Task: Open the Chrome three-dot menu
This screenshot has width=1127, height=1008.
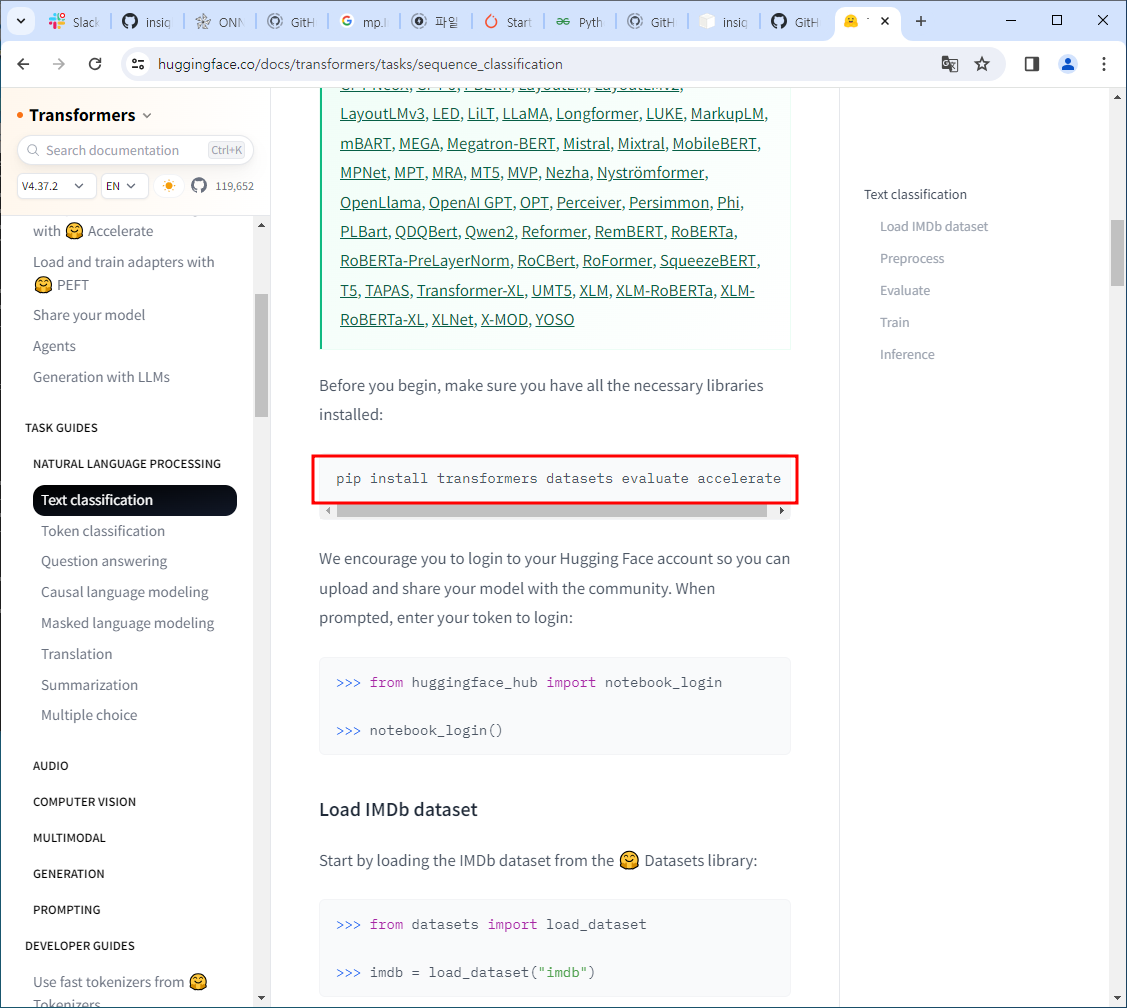Action: pyautogui.click(x=1103, y=64)
